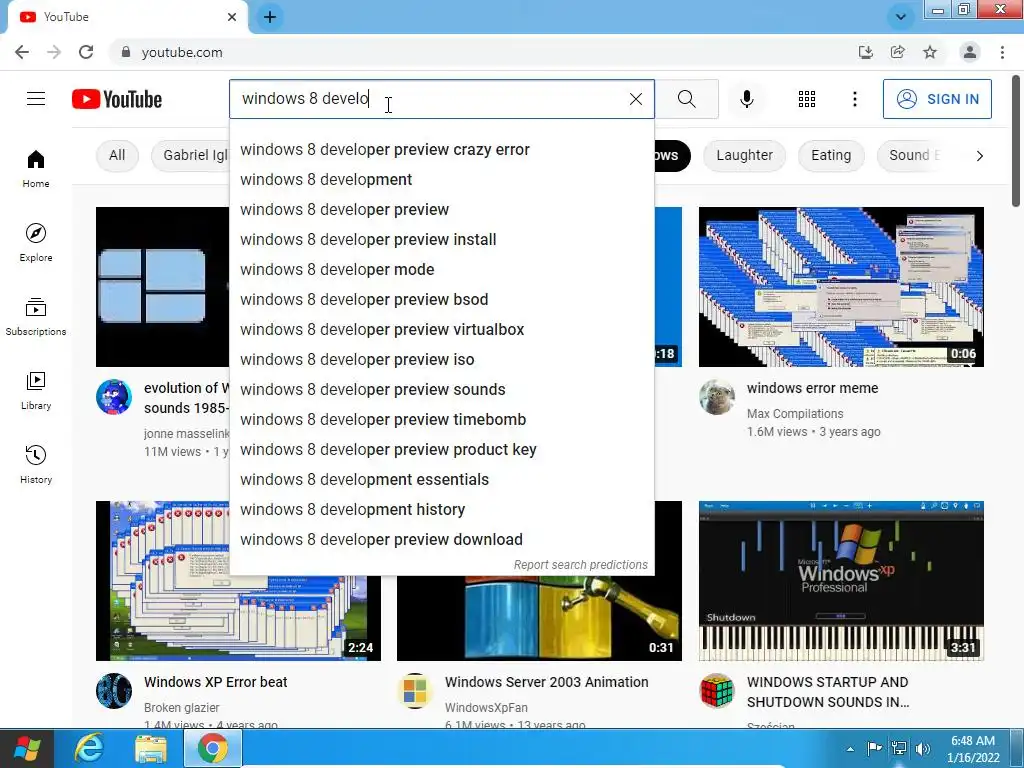
Task: Select the All filter chip
Action: pyautogui.click(x=117, y=155)
